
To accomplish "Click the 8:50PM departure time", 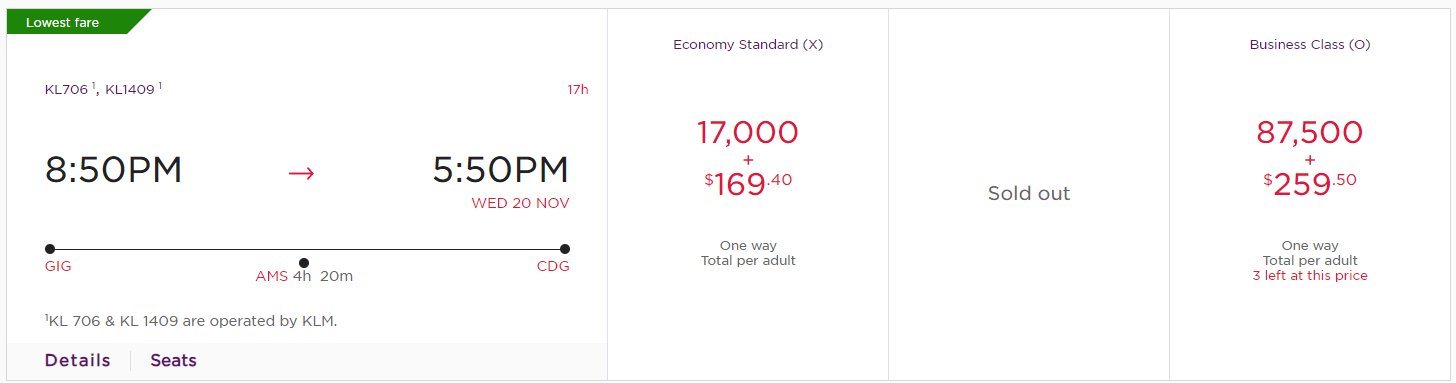I will [x=113, y=170].
